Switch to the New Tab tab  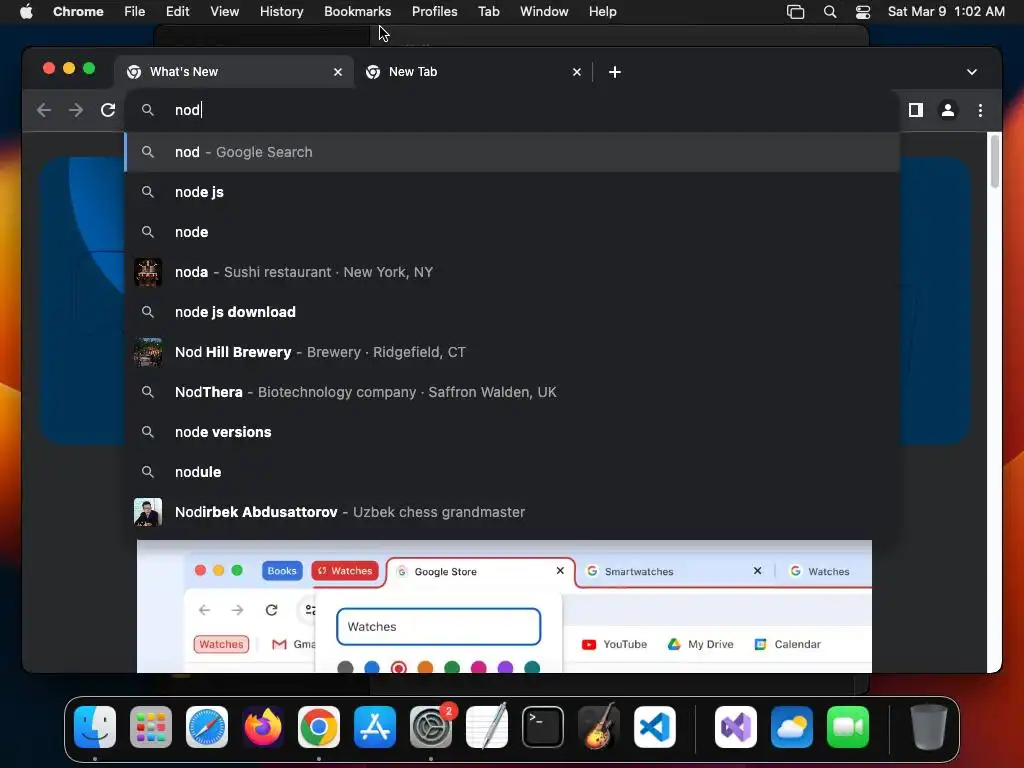click(x=473, y=72)
